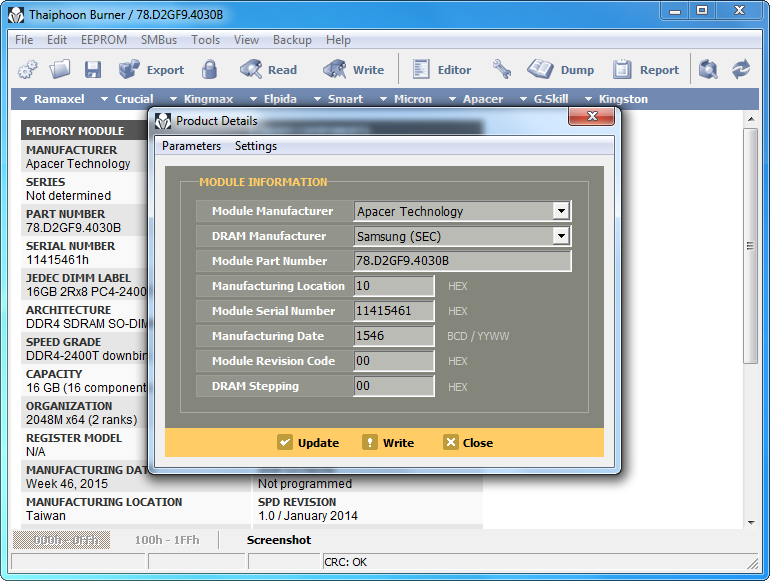Click the Module Part Number field
This screenshot has height=581, width=770.
pyautogui.click(x=462, y=261)
